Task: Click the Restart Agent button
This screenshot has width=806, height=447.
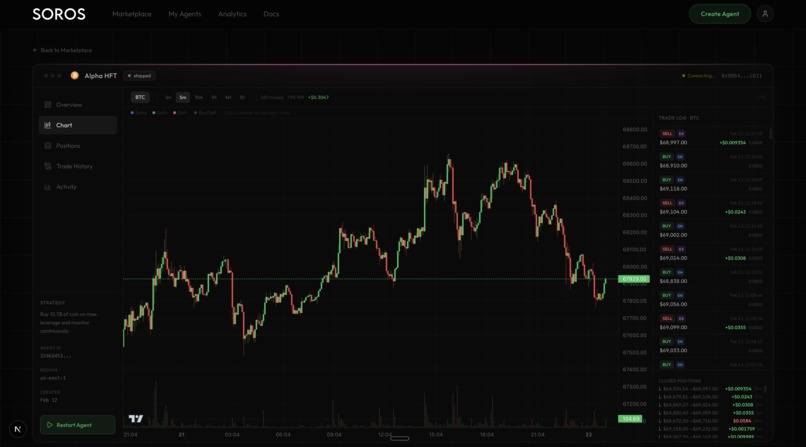Action: [x=78, y=425]
